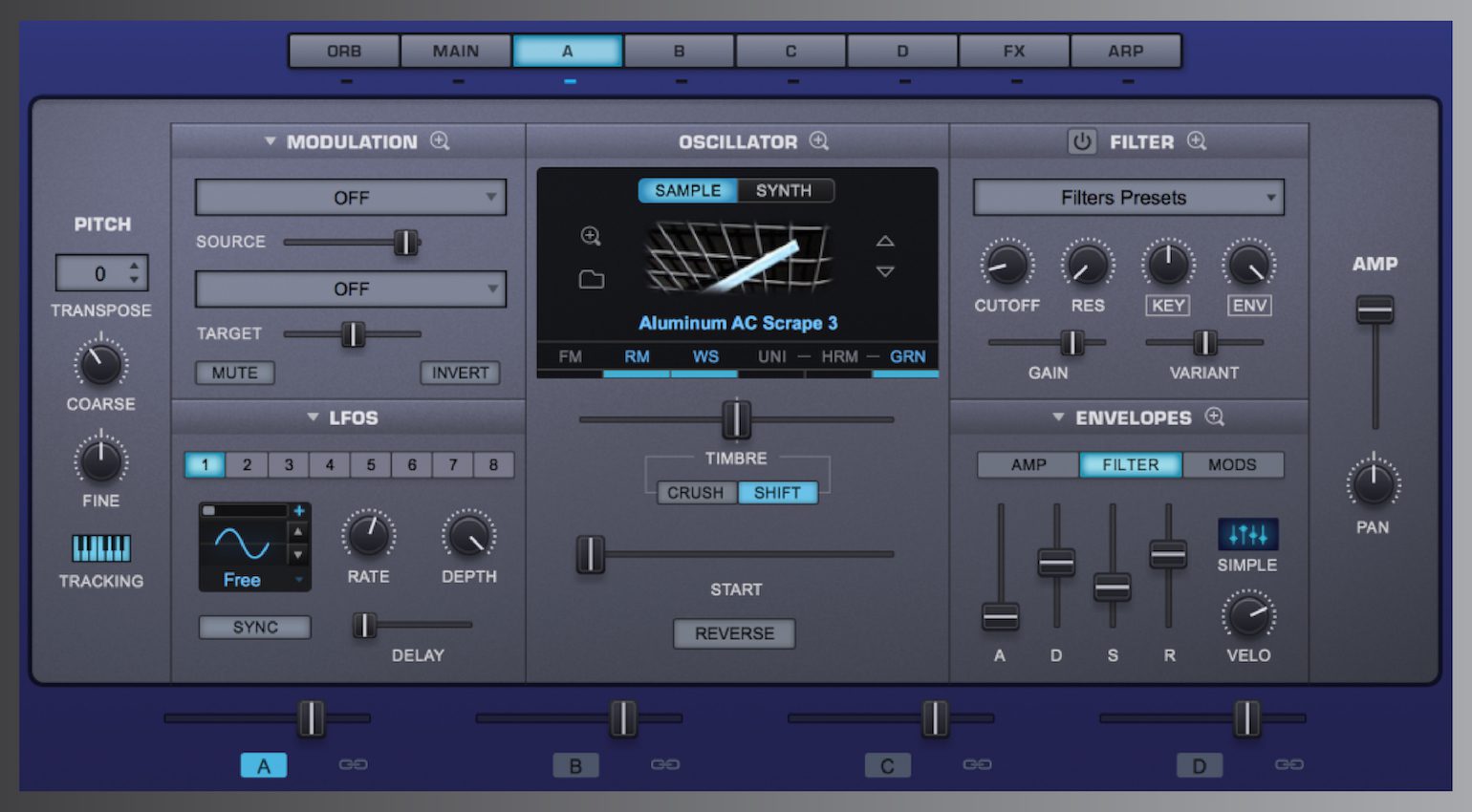This screenshot has width=1472, height=812.
Task: Click the INVERT button in Modulation
Action: click(461, 373)
